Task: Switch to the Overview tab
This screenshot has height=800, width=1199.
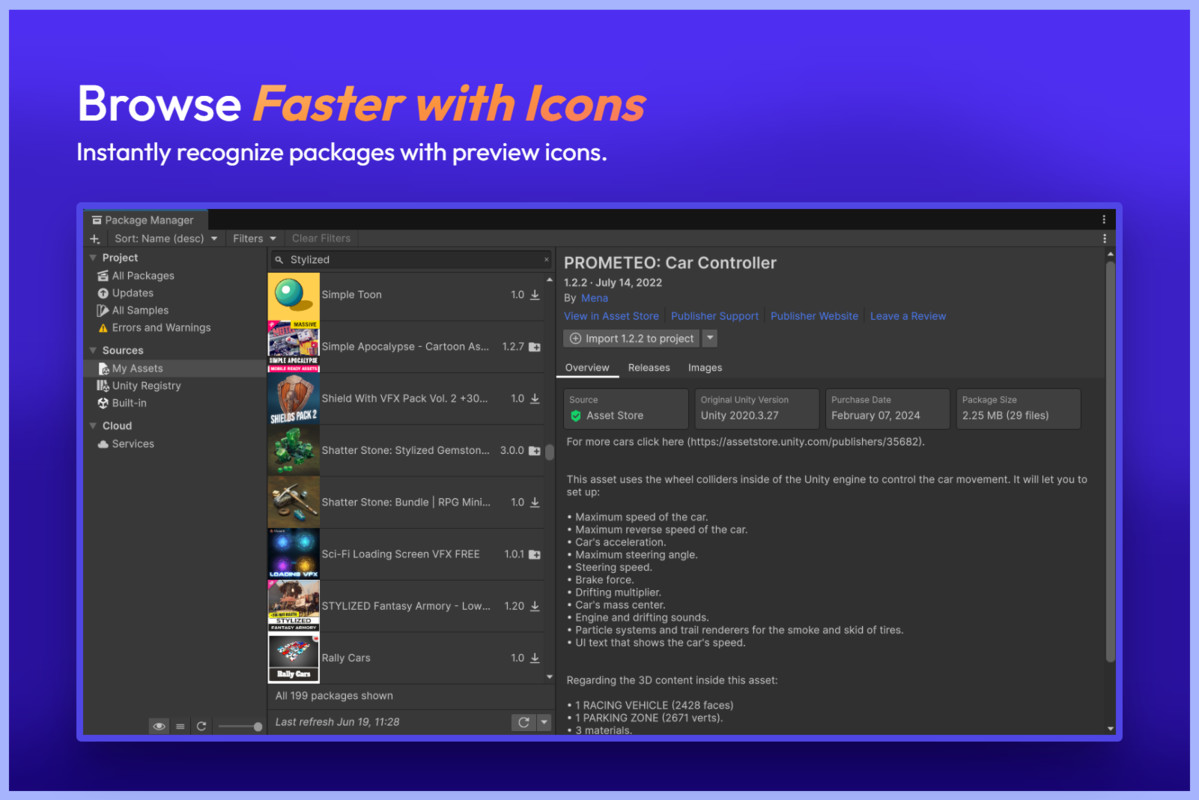Action: 587,368
